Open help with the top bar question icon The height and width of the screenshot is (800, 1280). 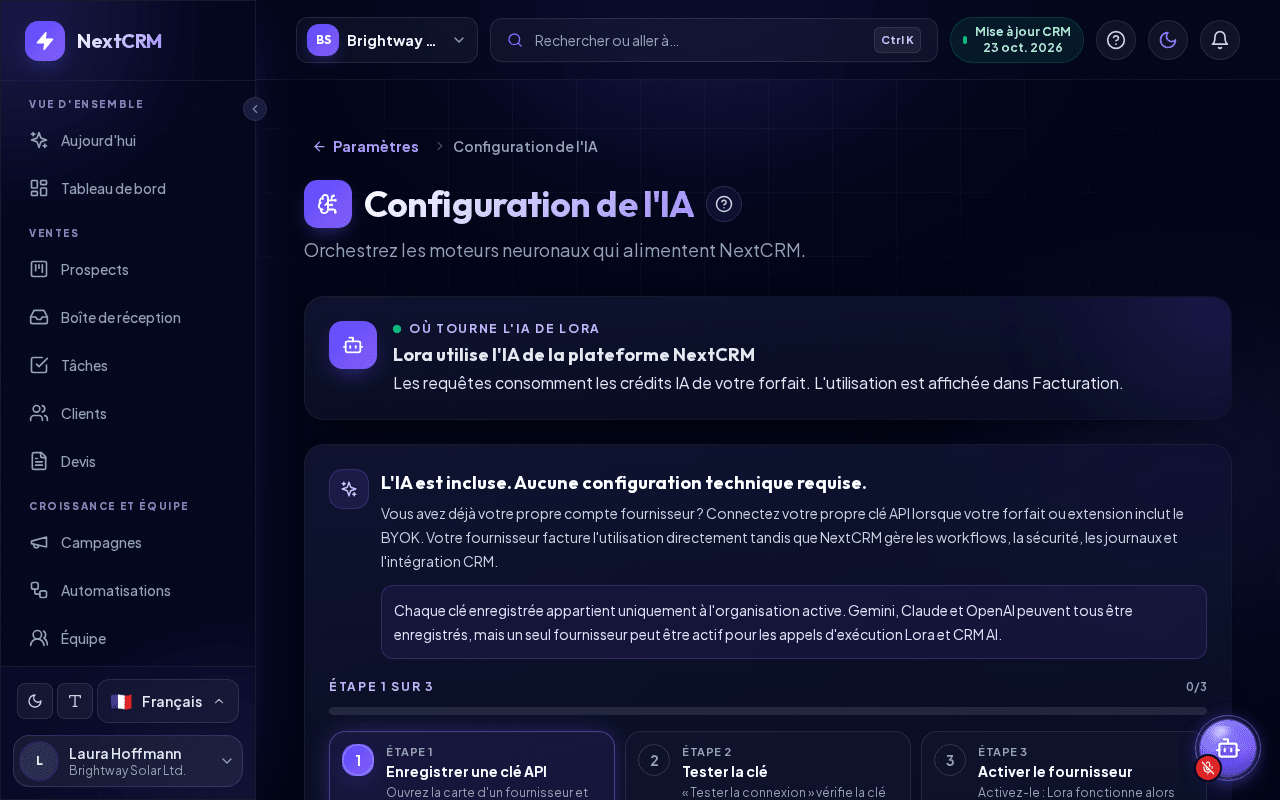pos(1116,40)
